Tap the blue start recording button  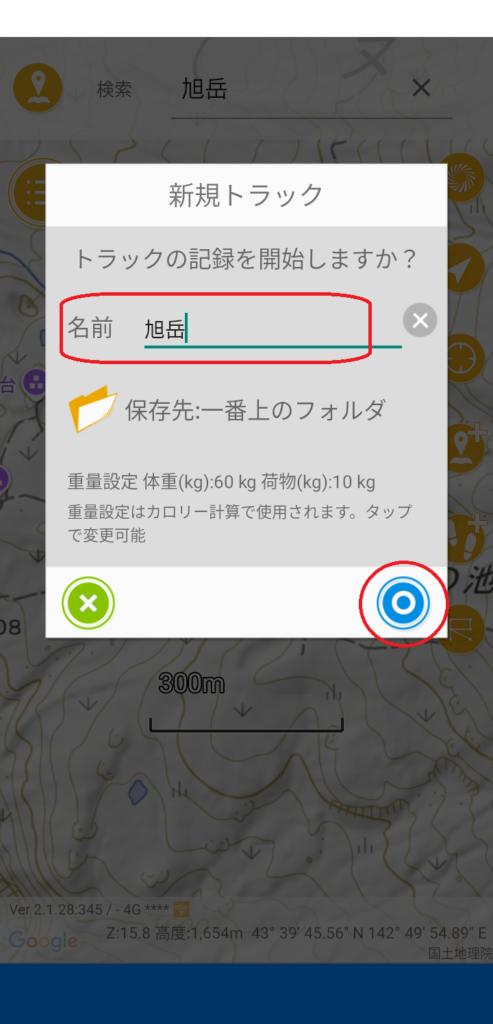tap(403, 603)
